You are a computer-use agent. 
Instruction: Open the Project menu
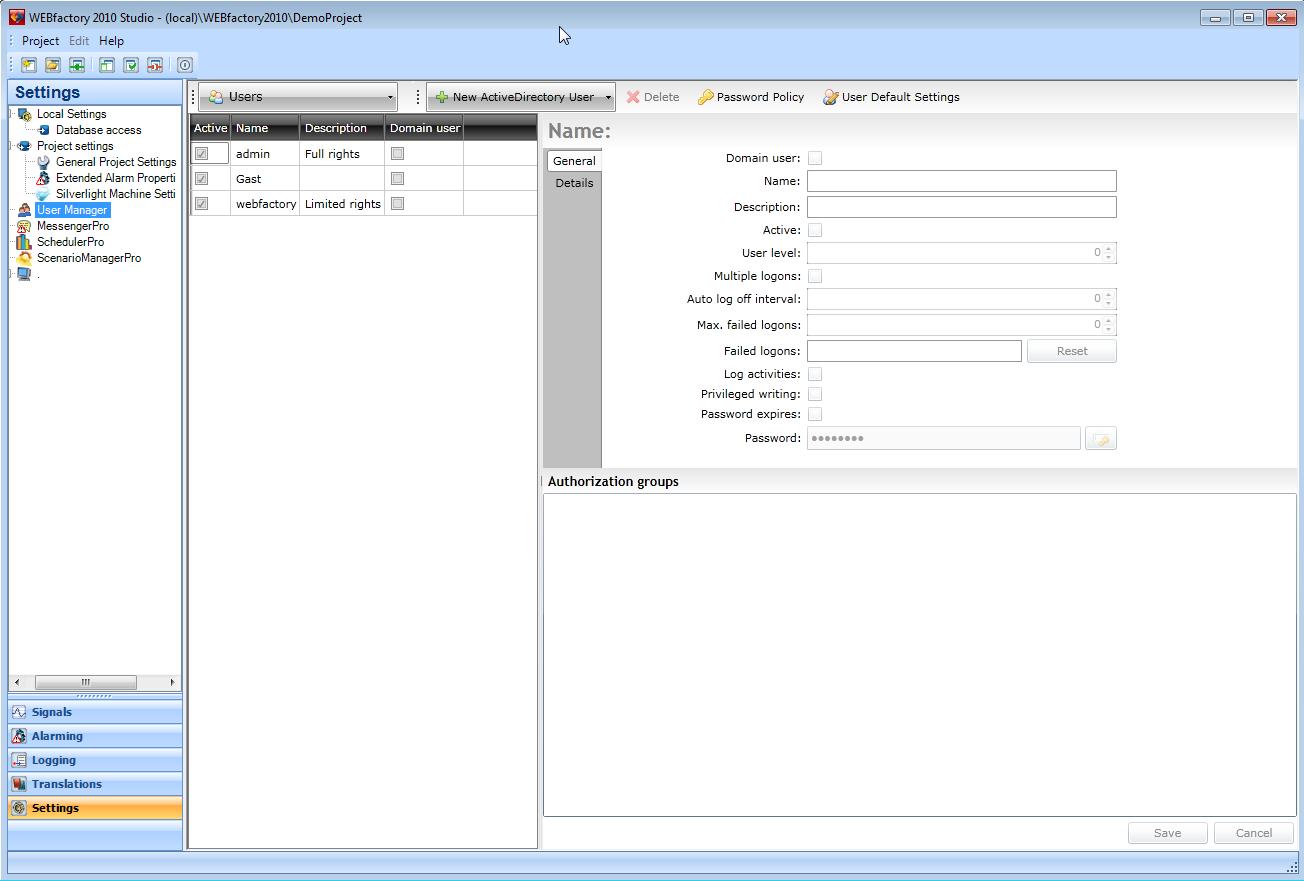pos(40,41)
